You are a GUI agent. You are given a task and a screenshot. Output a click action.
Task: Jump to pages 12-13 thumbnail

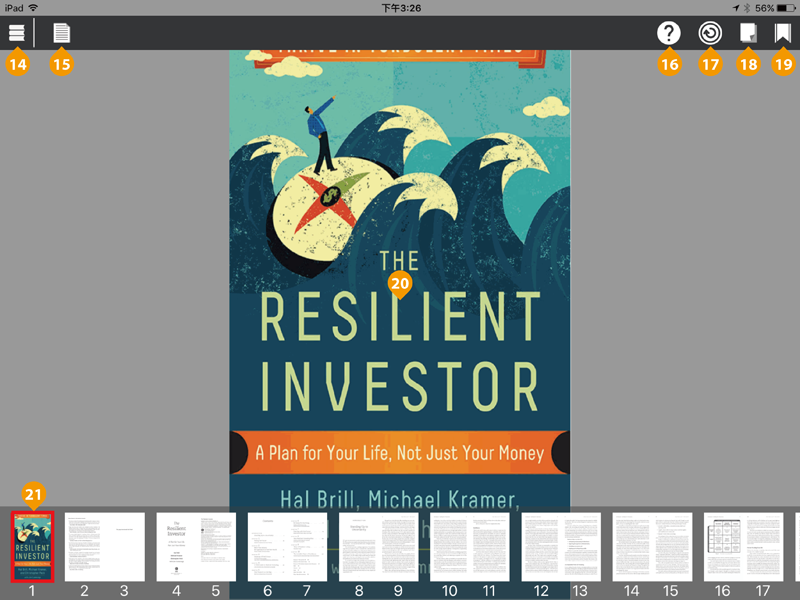pyautogui.click(x=561, y=547)
